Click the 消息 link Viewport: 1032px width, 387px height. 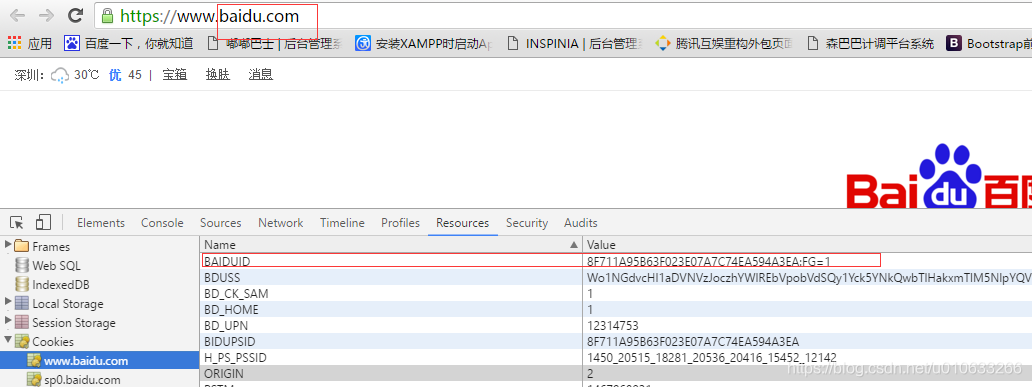click(x=261, y=74)
